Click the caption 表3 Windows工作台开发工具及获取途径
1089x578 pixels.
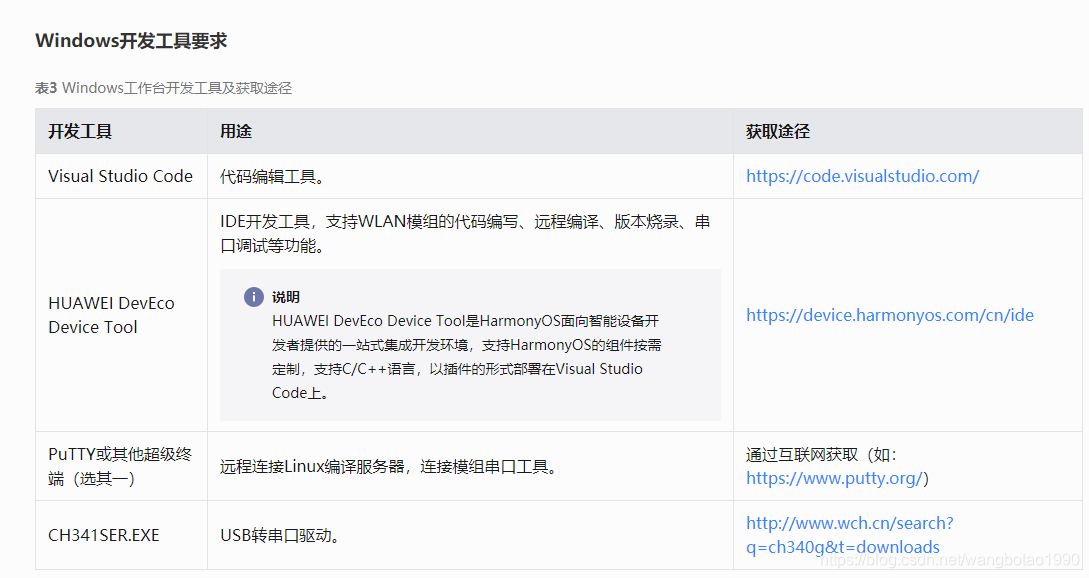(163, 88)
